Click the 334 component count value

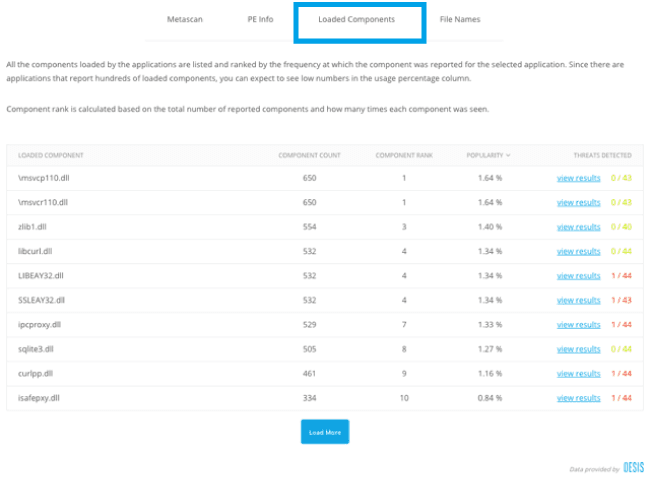tap(309, 398)
